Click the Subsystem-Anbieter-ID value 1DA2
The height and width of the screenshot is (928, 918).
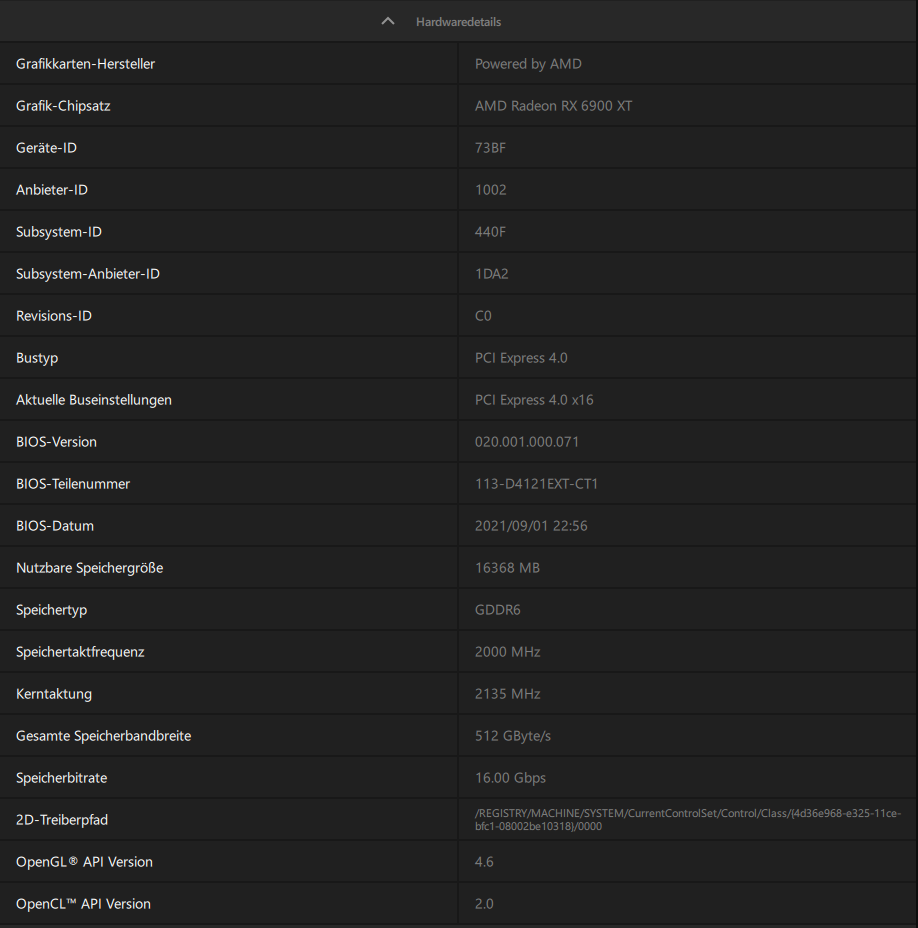point(491,274)
